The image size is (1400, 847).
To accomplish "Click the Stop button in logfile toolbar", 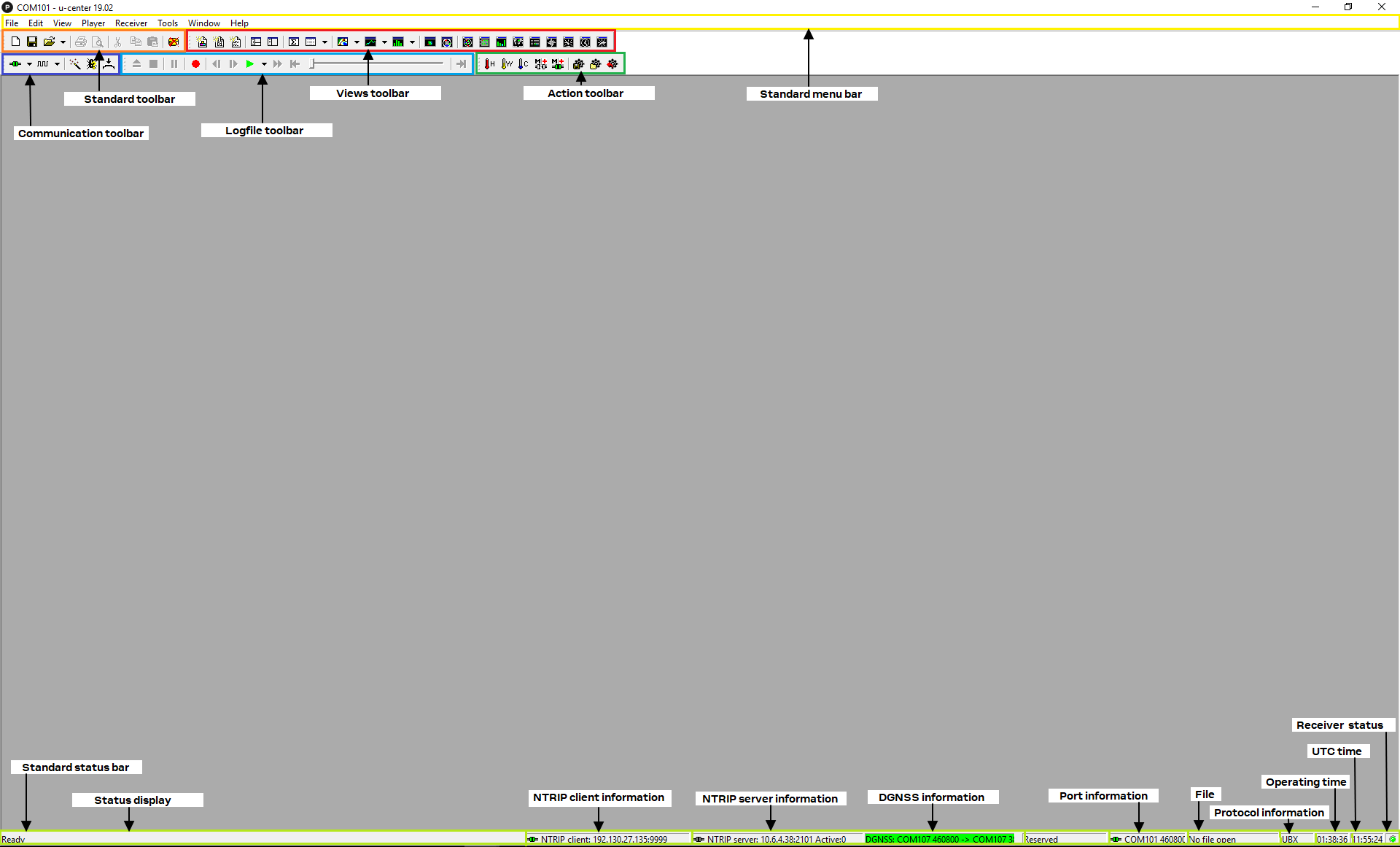I will pos(153,64).
